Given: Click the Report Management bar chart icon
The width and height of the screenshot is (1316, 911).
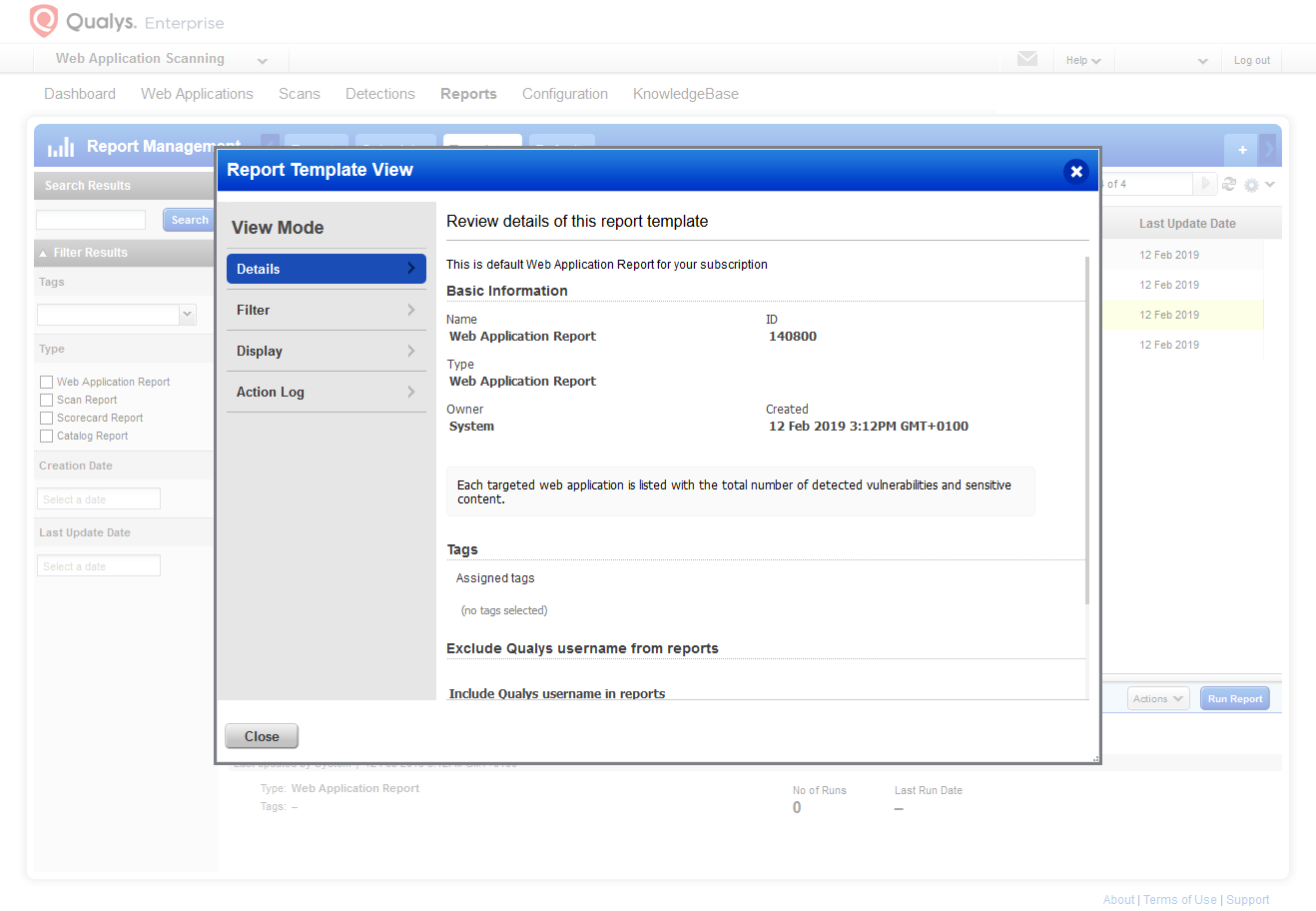Looking at the screenshot, I should [61, 147].
